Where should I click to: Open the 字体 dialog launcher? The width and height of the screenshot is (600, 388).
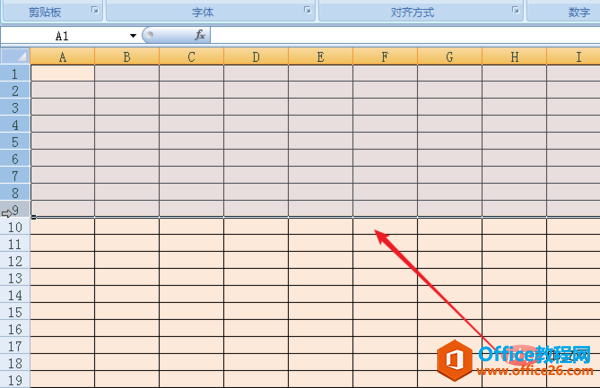click(307, 10)
